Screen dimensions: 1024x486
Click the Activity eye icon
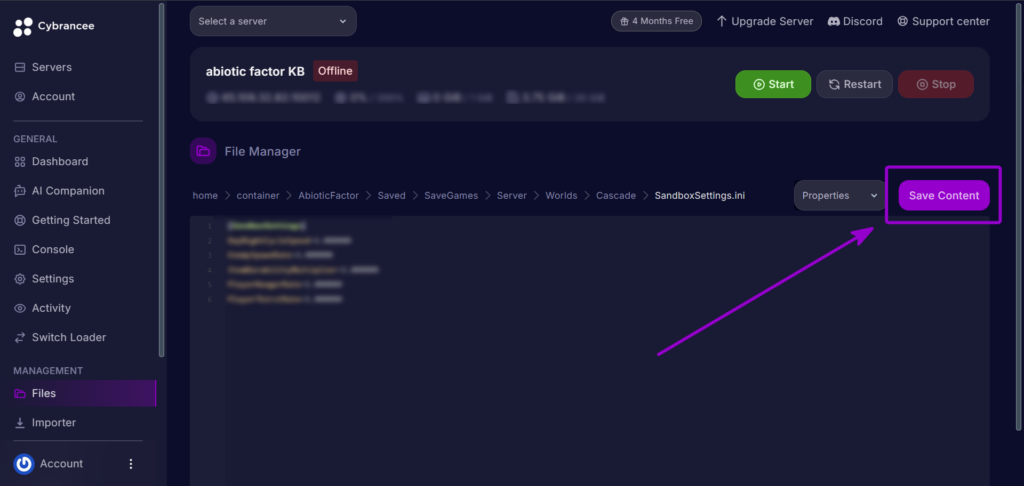tap(20, 308)
